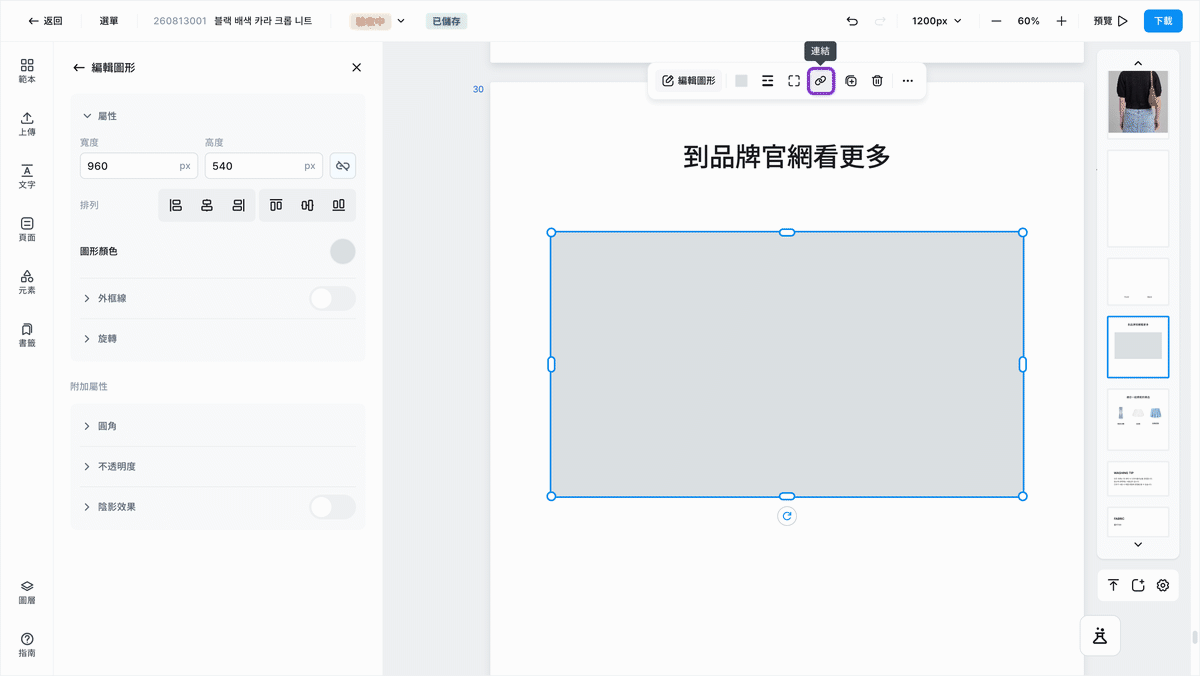1200x676 pixels.
Task: Align shape to left edge
Action: point(176,205)
